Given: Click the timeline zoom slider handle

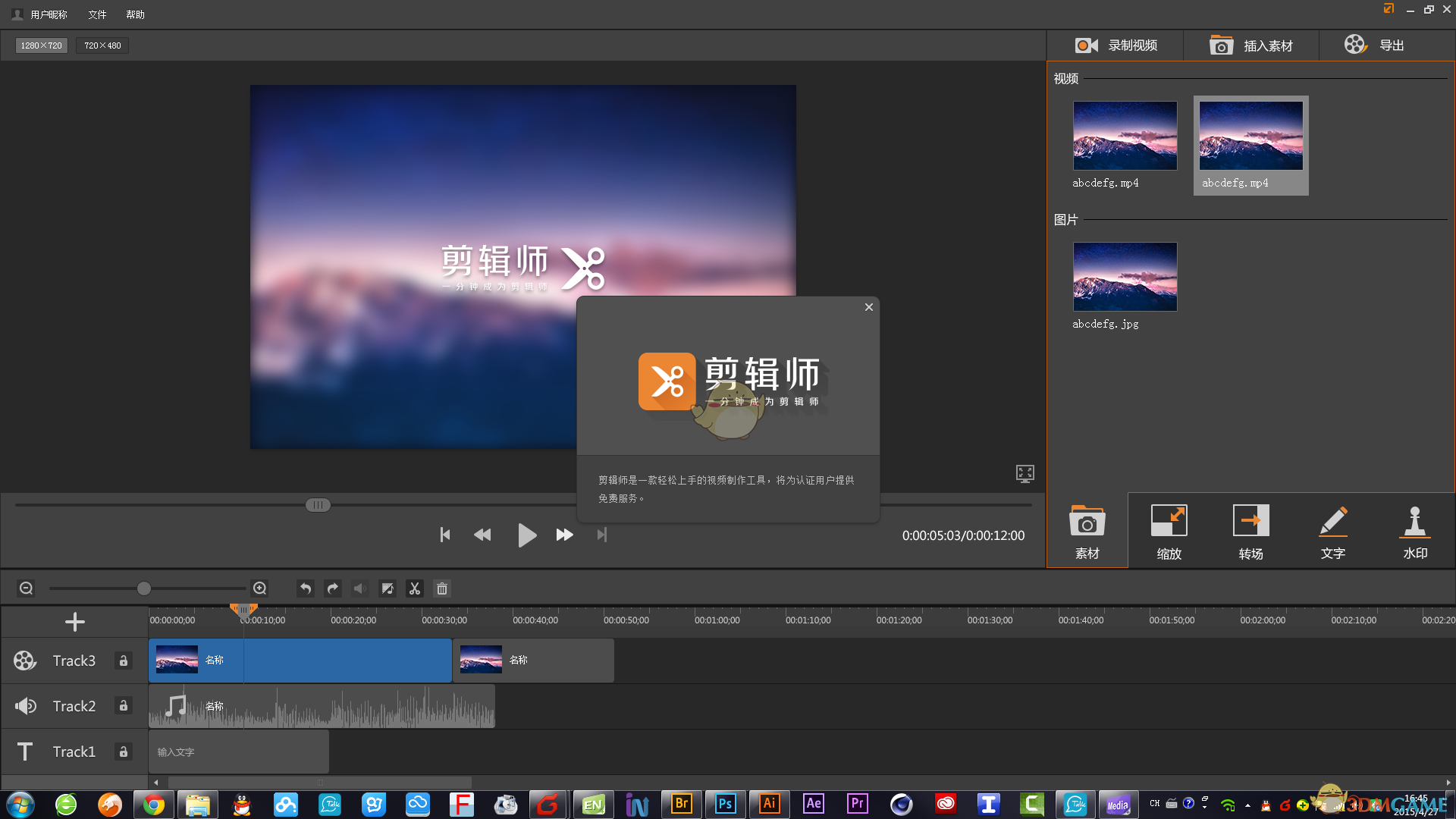Looking at the screenshot, I should click(x=144, y=588).
